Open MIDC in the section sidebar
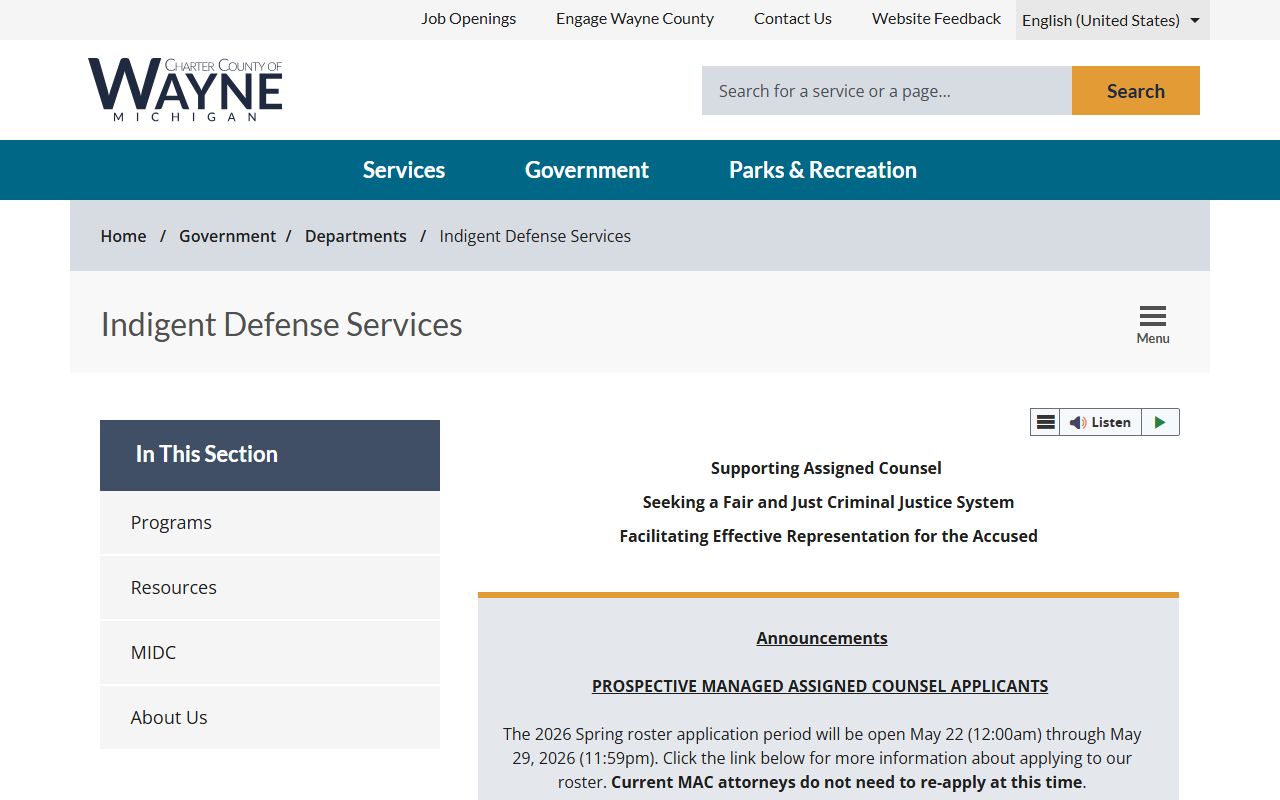The width and height of the screenshot is (1280, 800). [x=270, y=653]
